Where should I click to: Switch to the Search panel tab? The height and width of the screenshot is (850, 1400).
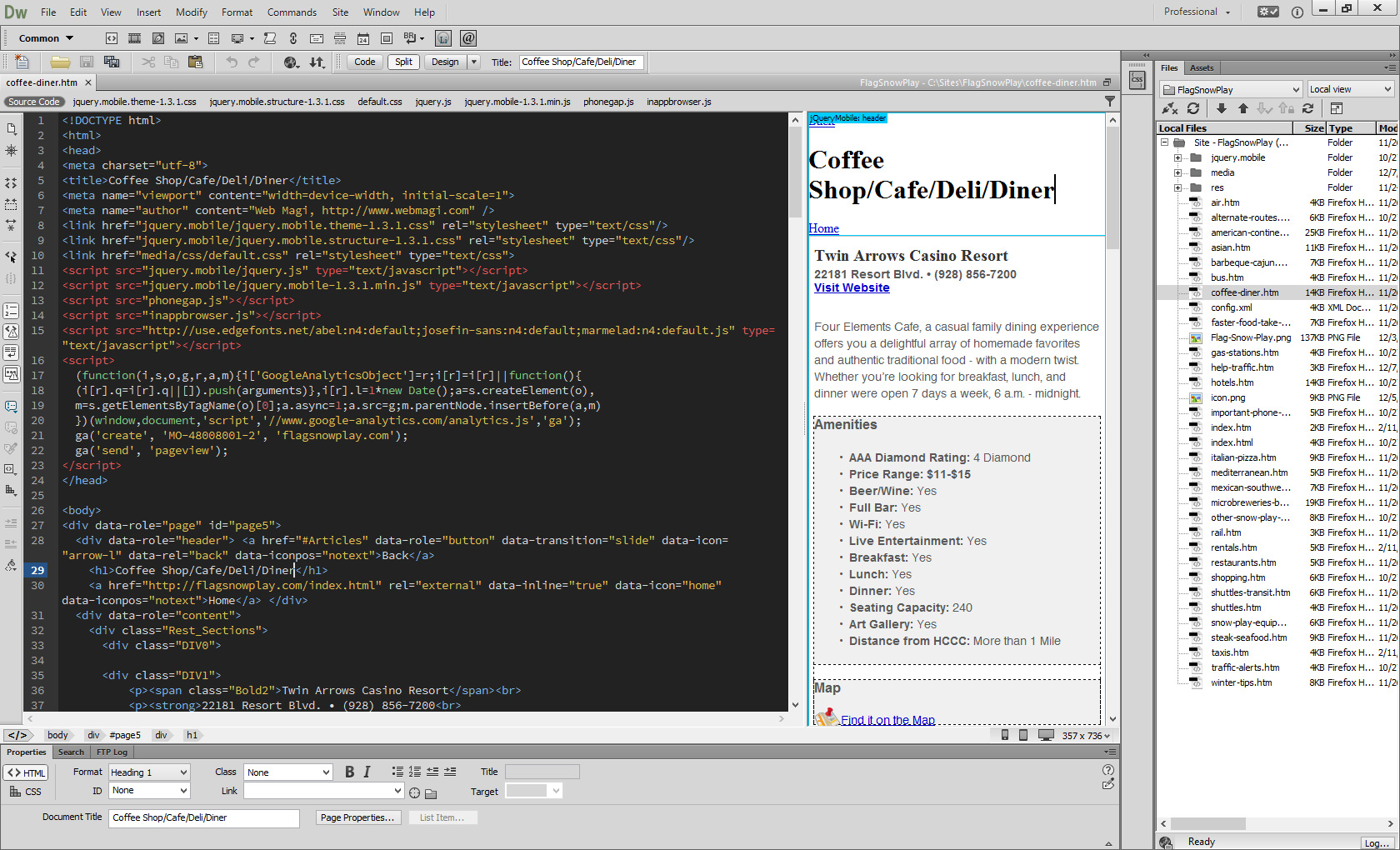click(x=71, y=752)
